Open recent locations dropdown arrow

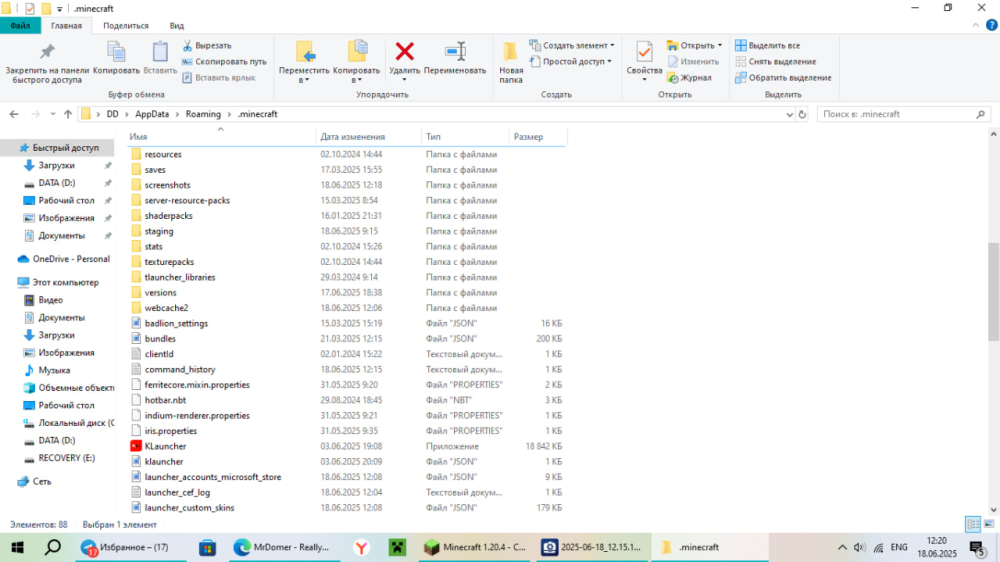coord(53,114)
